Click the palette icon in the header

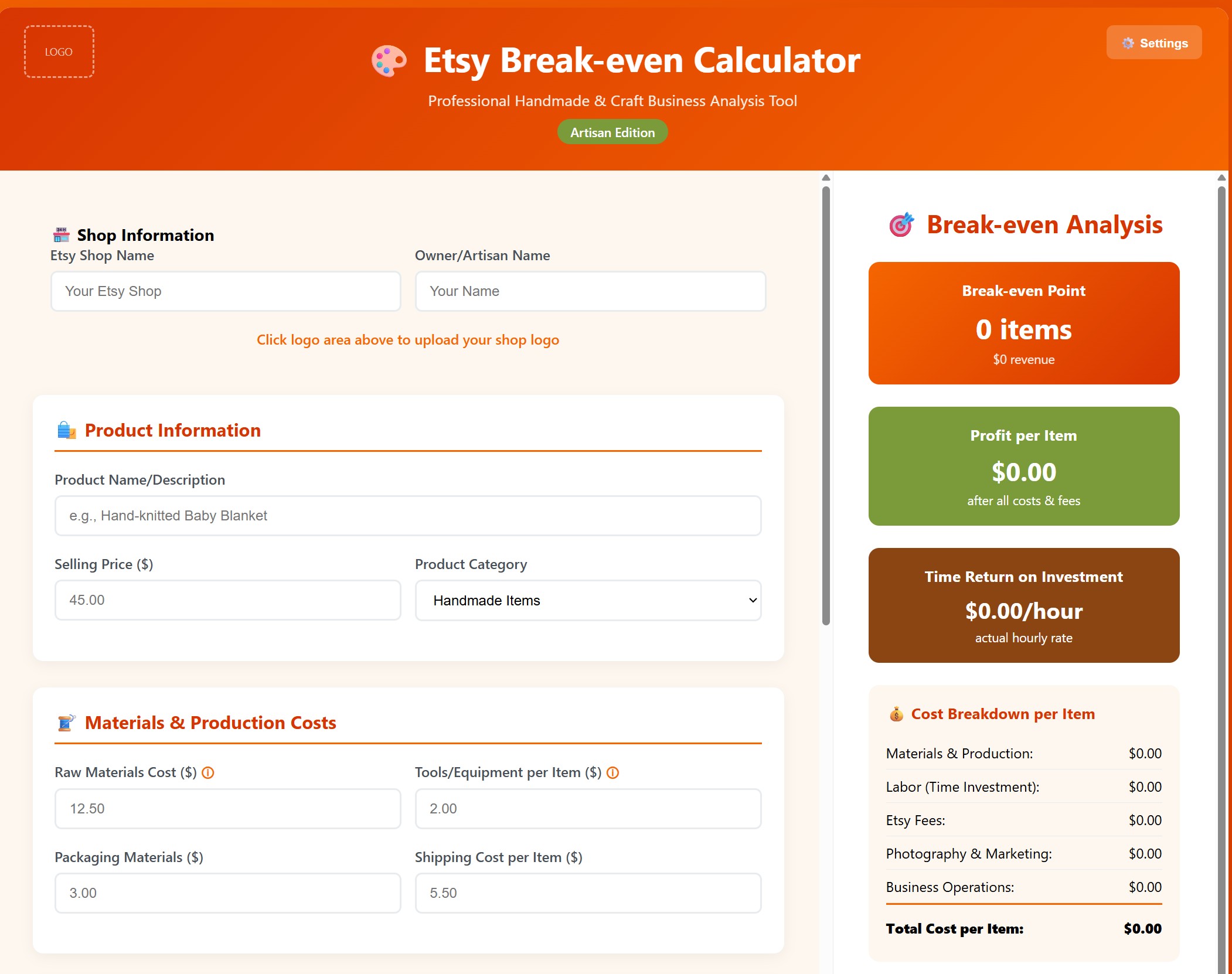tap(390, 60)
